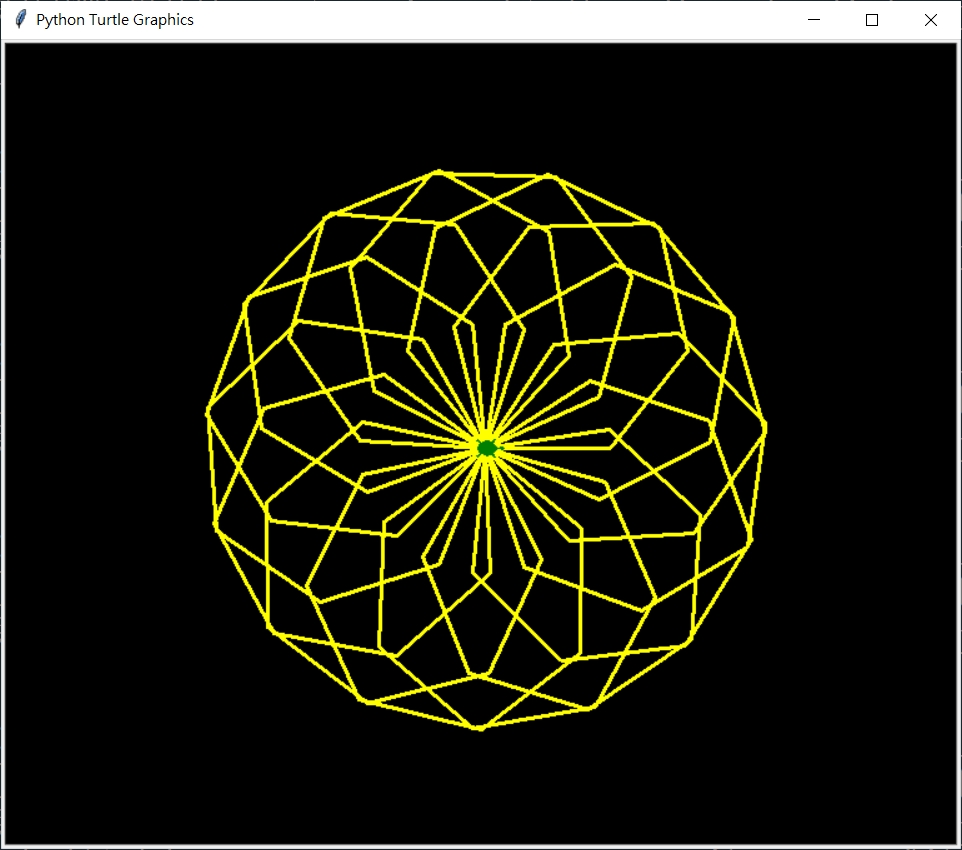Click the minimize button of the turtle window
The width and height of the screenshot is (962, 850).
tap(813, 20)
